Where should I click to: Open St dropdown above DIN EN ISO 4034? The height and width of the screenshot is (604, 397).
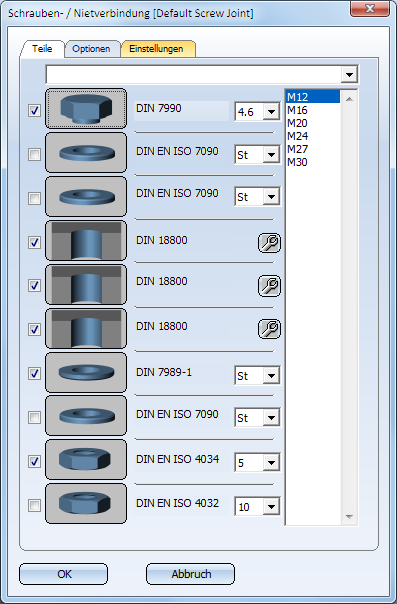(x=271, y=418)
